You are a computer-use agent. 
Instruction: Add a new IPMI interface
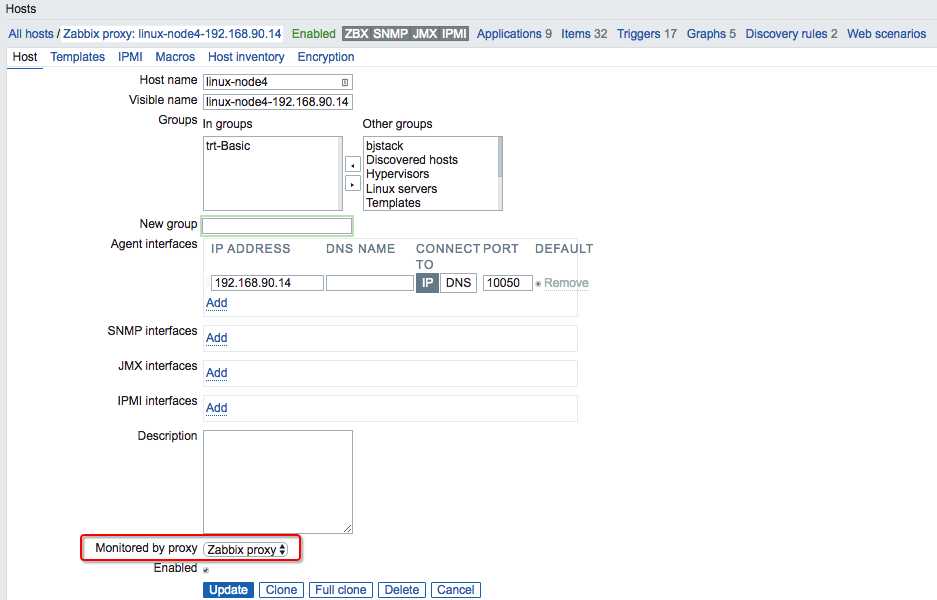[216, 408]
